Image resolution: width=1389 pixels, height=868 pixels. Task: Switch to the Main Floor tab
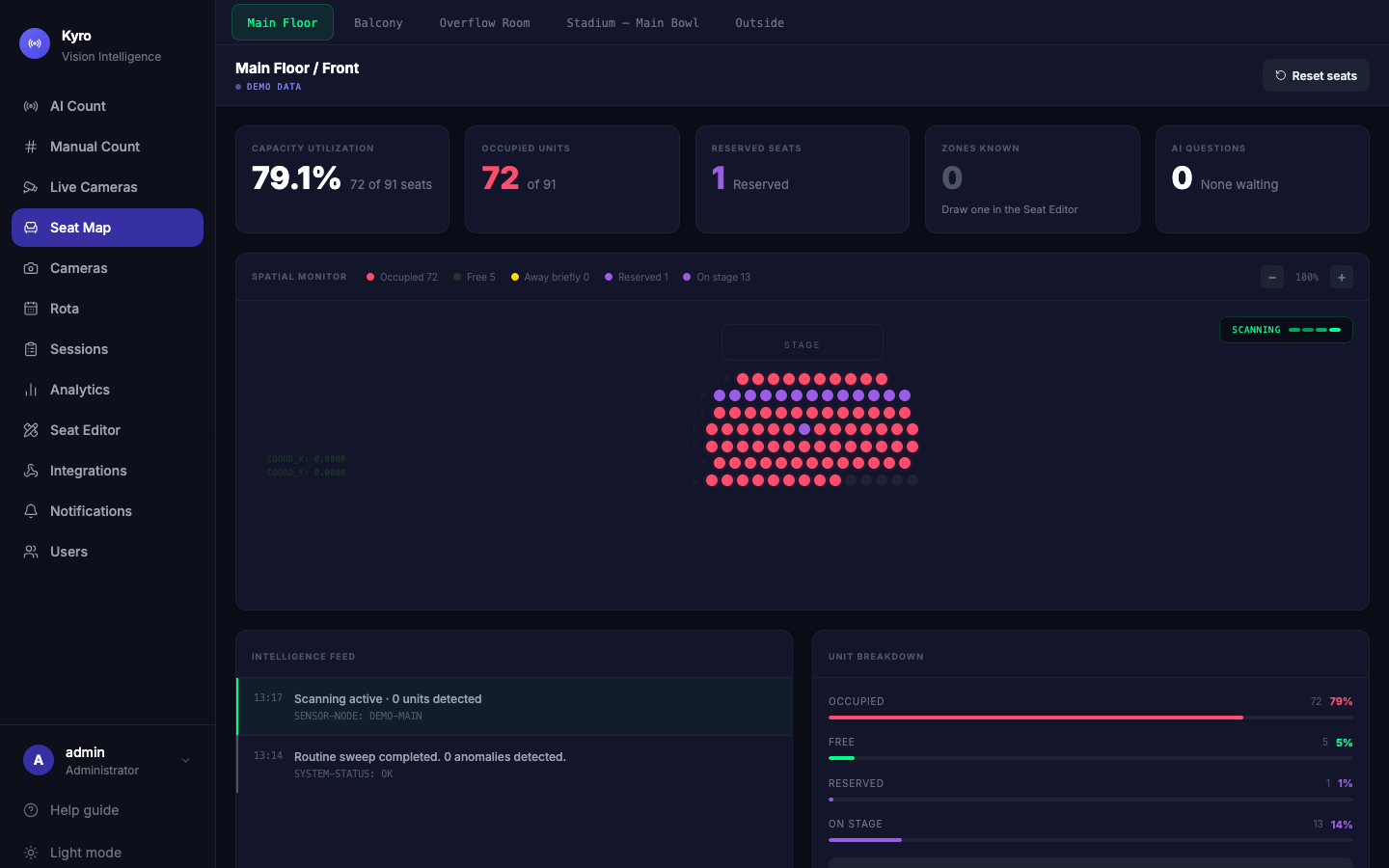click(x=283, y=22)
